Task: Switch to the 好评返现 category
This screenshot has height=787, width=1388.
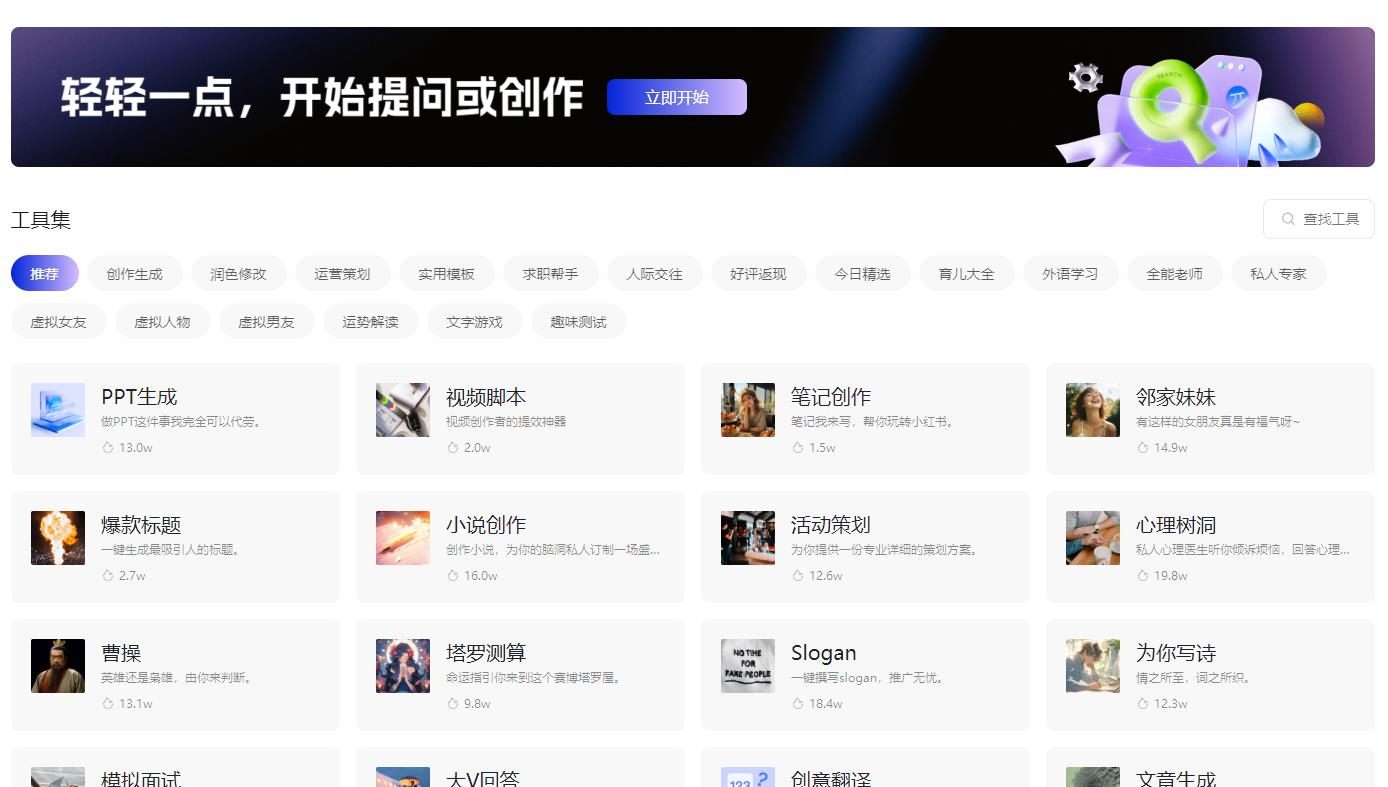Action: 759,274
